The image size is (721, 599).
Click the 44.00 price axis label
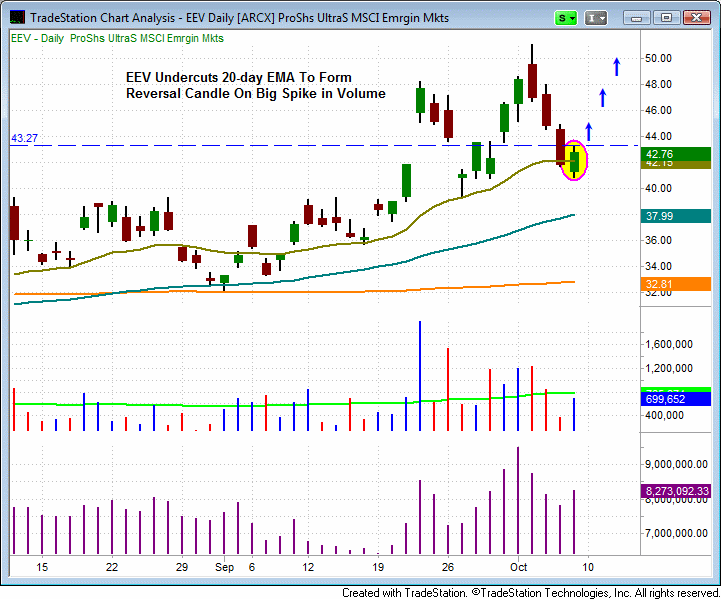tap(658, 136)
